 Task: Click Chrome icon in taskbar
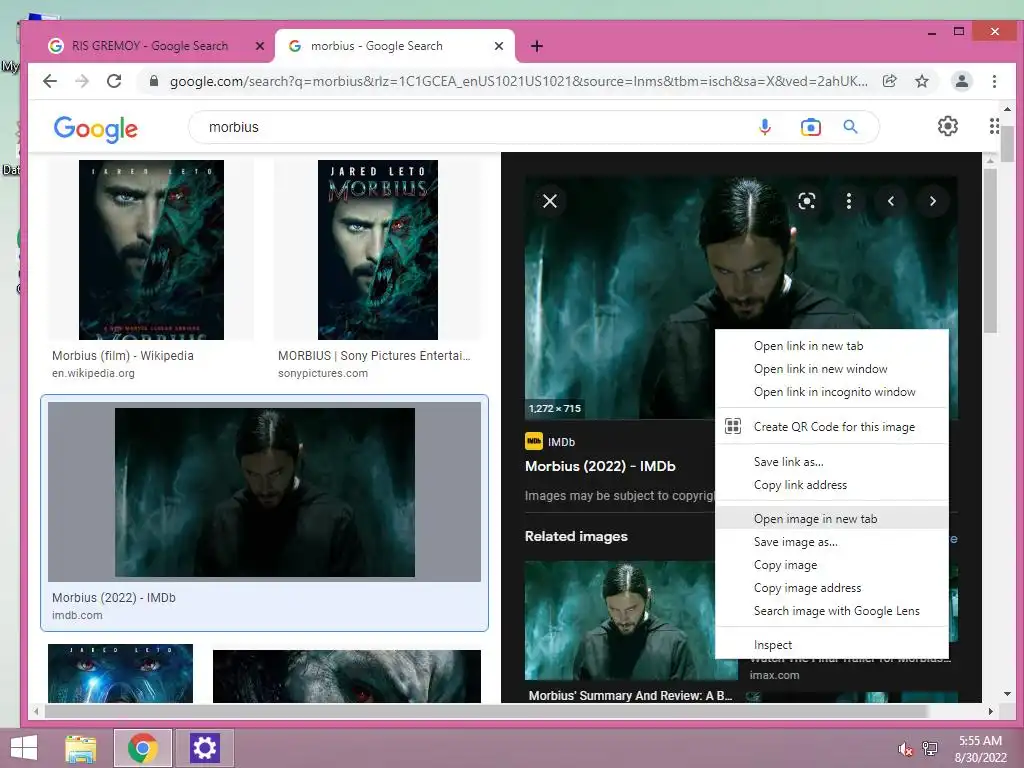(x=142, y=748)
